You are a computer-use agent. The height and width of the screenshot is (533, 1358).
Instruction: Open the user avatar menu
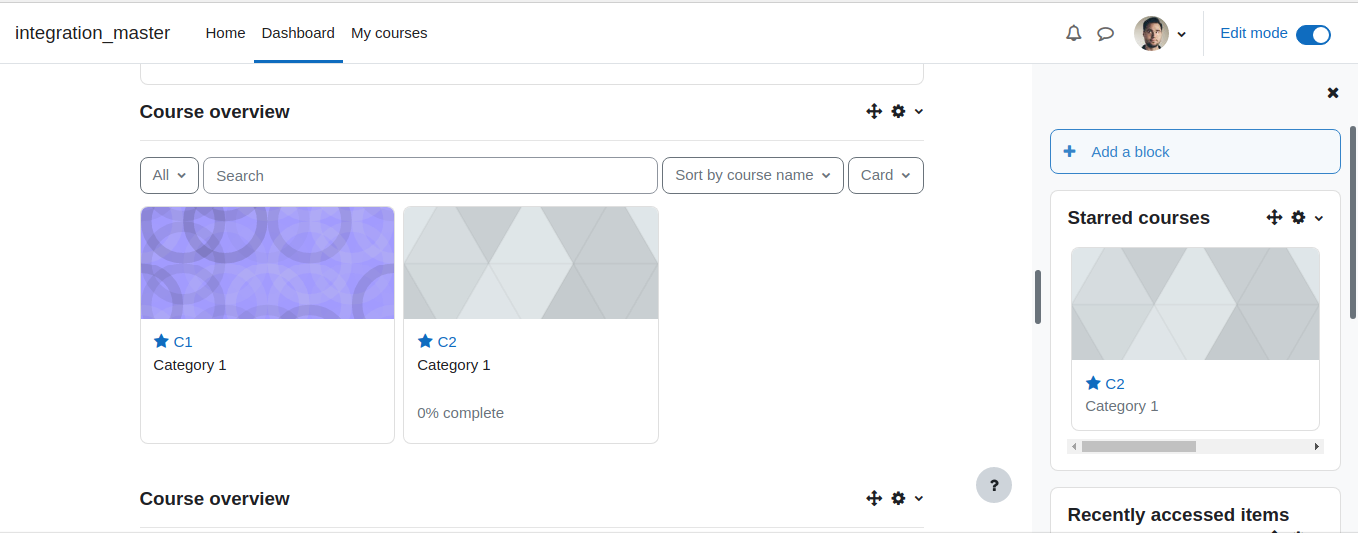pyautogui.click(x=1160, y=33)
